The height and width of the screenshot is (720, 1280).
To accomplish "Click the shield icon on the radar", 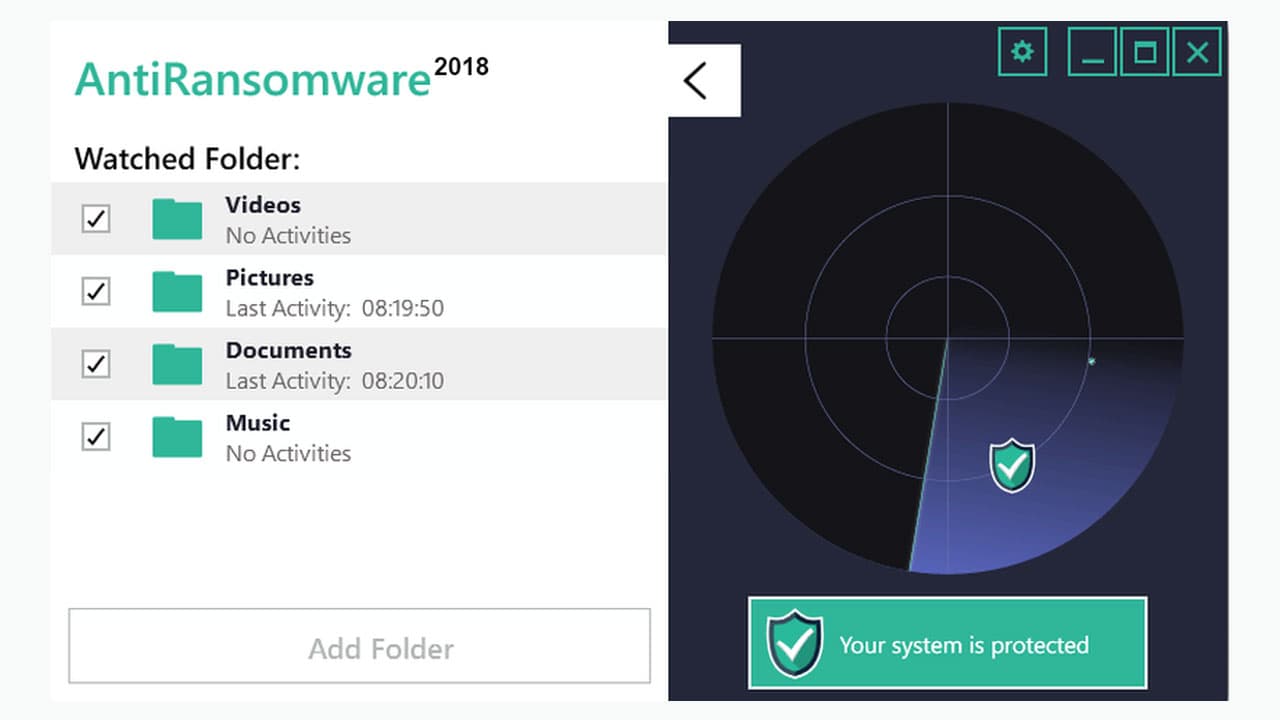I will pyautogui.click(x=1012, y=465).
